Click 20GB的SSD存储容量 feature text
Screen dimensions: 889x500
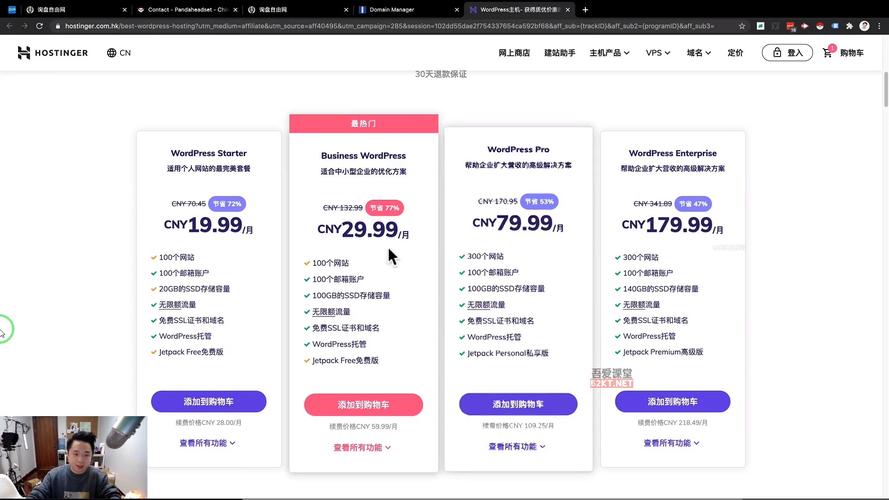[194, 289]
